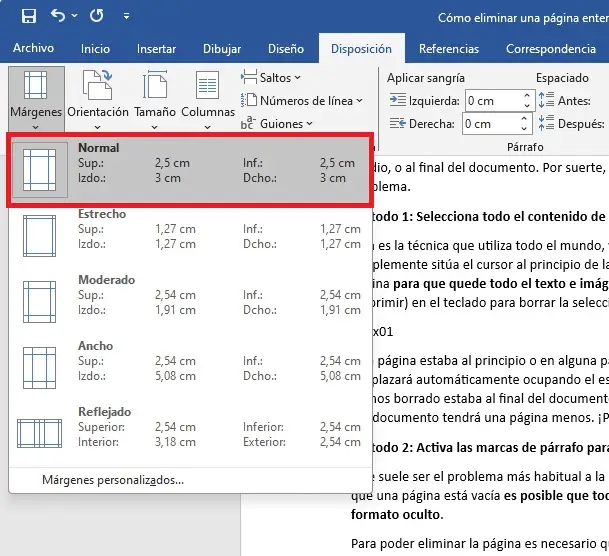This screenshot has height=556, width=609.
Task: Open Márgenes personalizados dialog
Action: [x=113, y=480]
